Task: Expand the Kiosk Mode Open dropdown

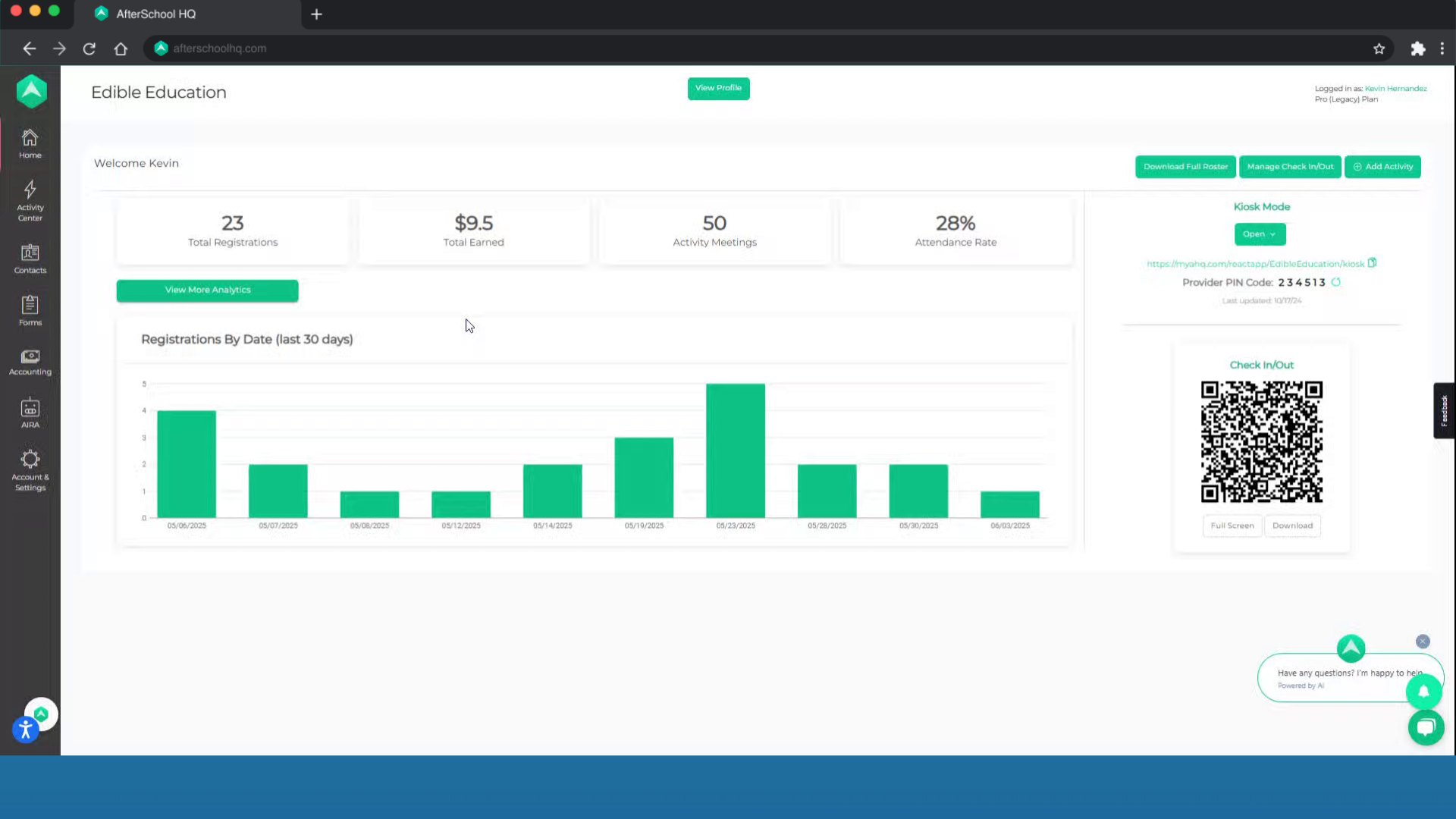Action: tap(1260, 234)
